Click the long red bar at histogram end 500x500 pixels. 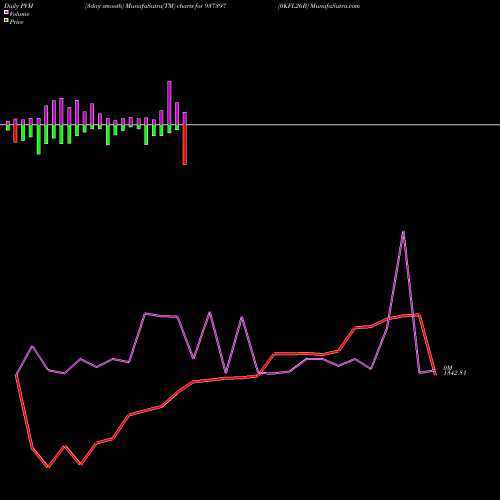(185, 144)
